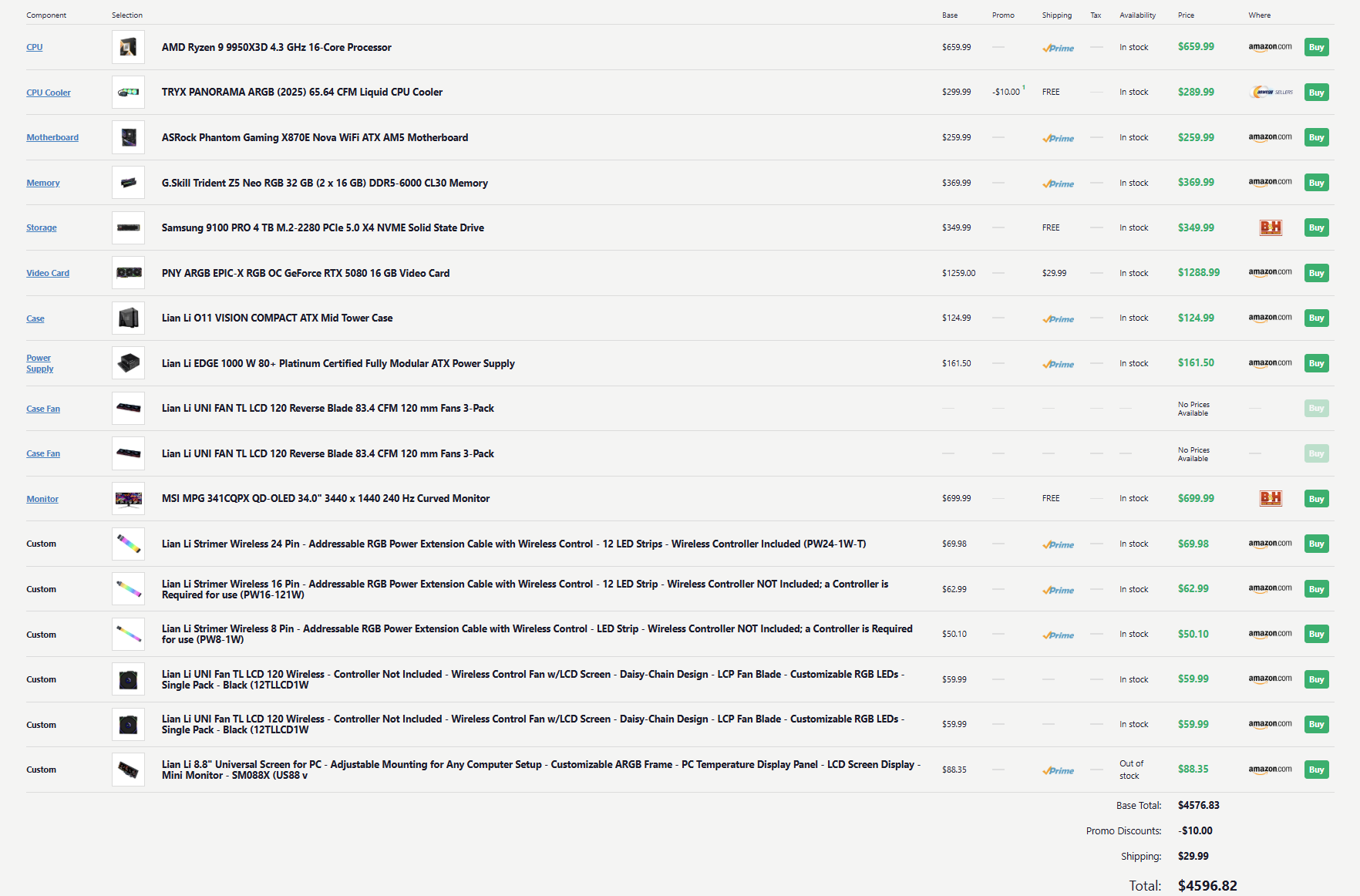Click the Prime icon for the Strimer Wireless 8 Pin
Image resolution: width=1360 pixels, height=896 pixels.
[1058, 635]
